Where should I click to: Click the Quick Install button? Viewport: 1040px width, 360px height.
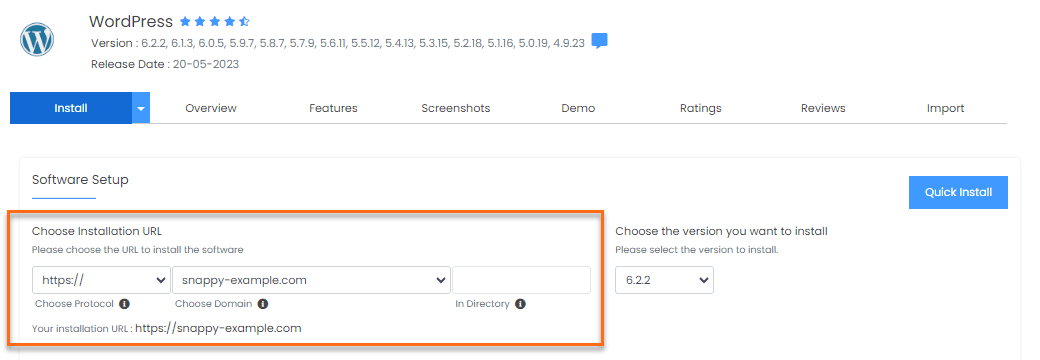(958, 192)
